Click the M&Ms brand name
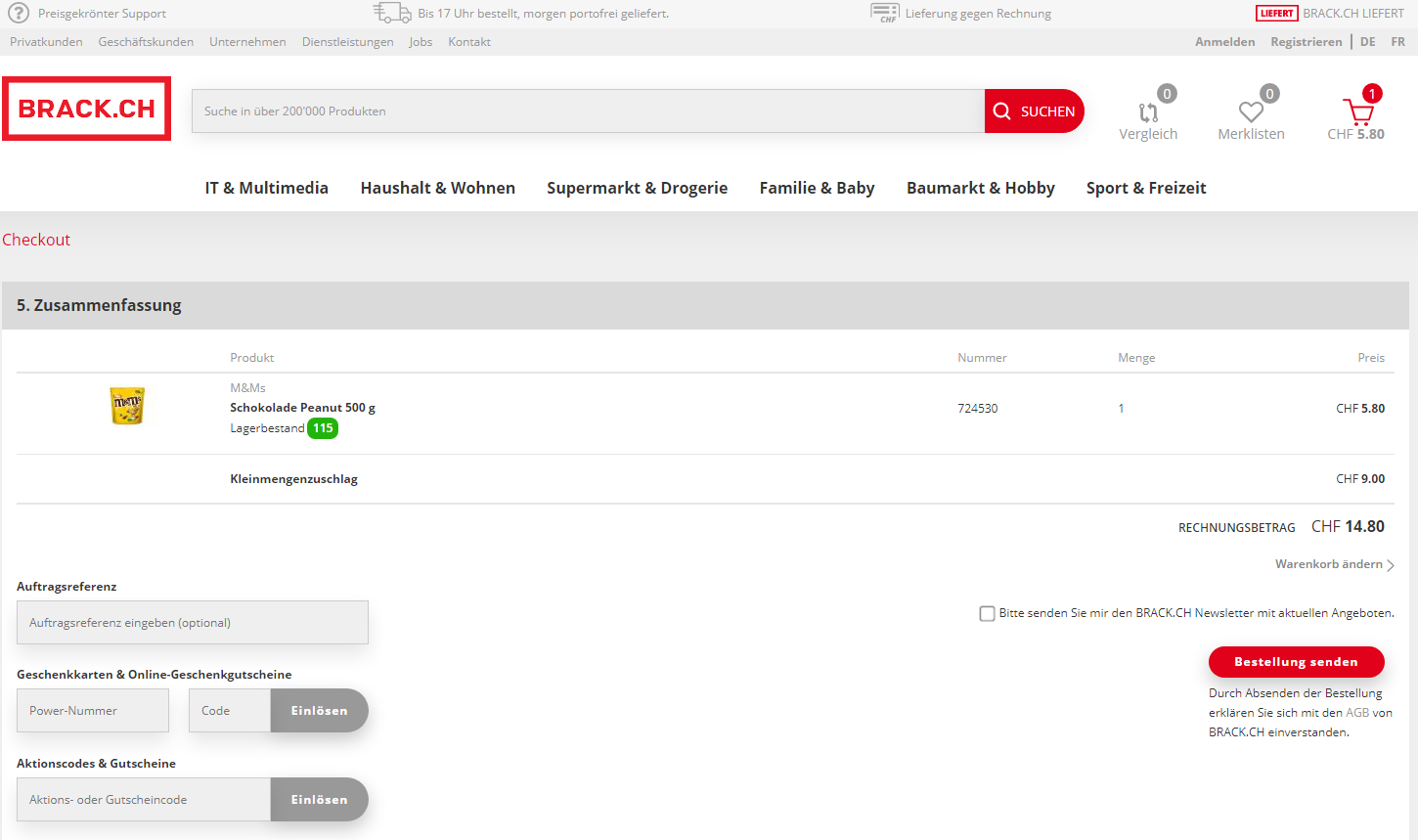The width and height of the screenshot is (1418, 840). point(247,388)
